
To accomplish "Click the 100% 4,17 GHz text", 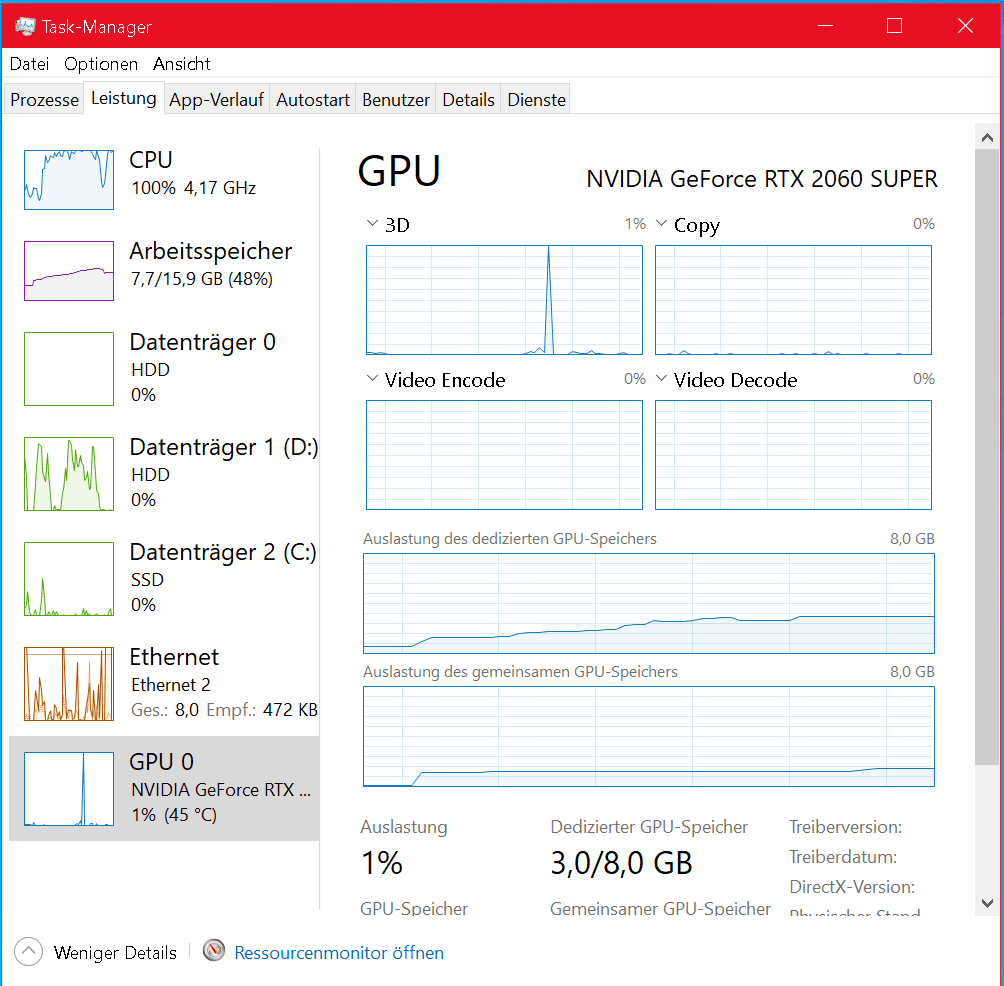I will (193, 188).
